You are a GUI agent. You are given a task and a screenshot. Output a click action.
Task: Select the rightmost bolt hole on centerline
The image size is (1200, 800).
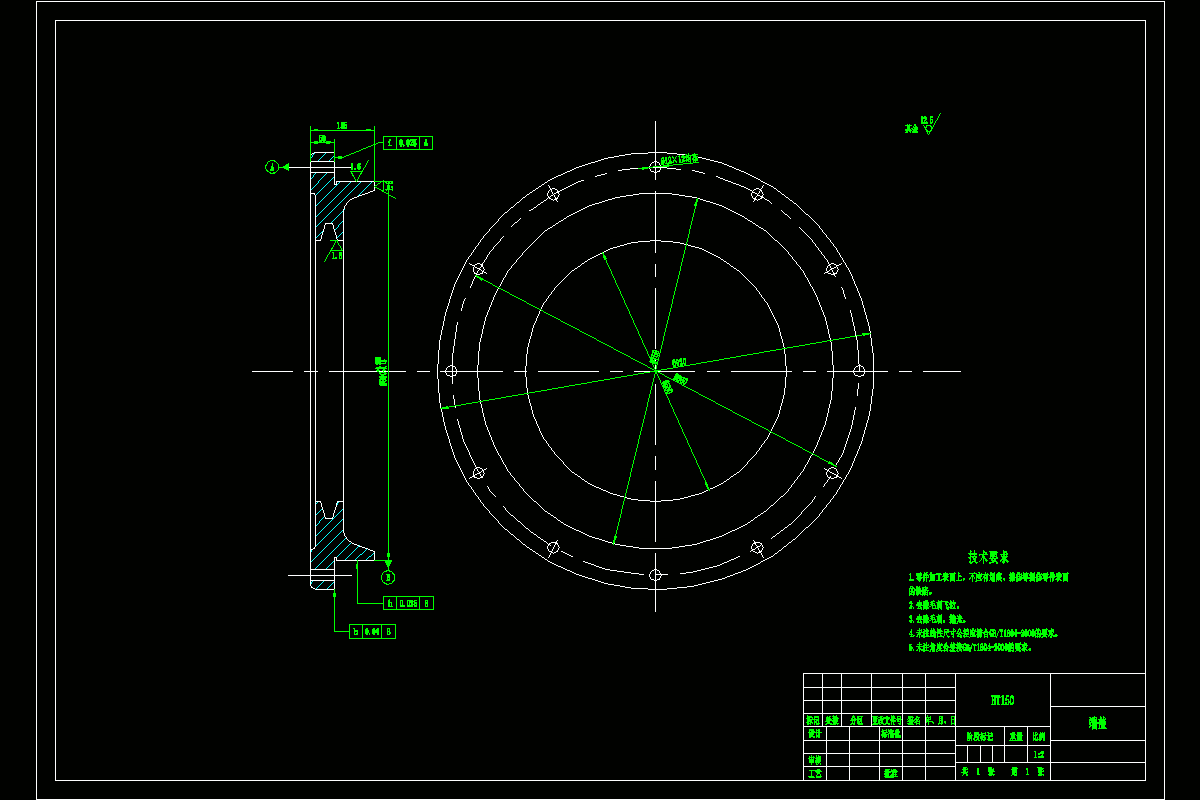tap(859, 371)
